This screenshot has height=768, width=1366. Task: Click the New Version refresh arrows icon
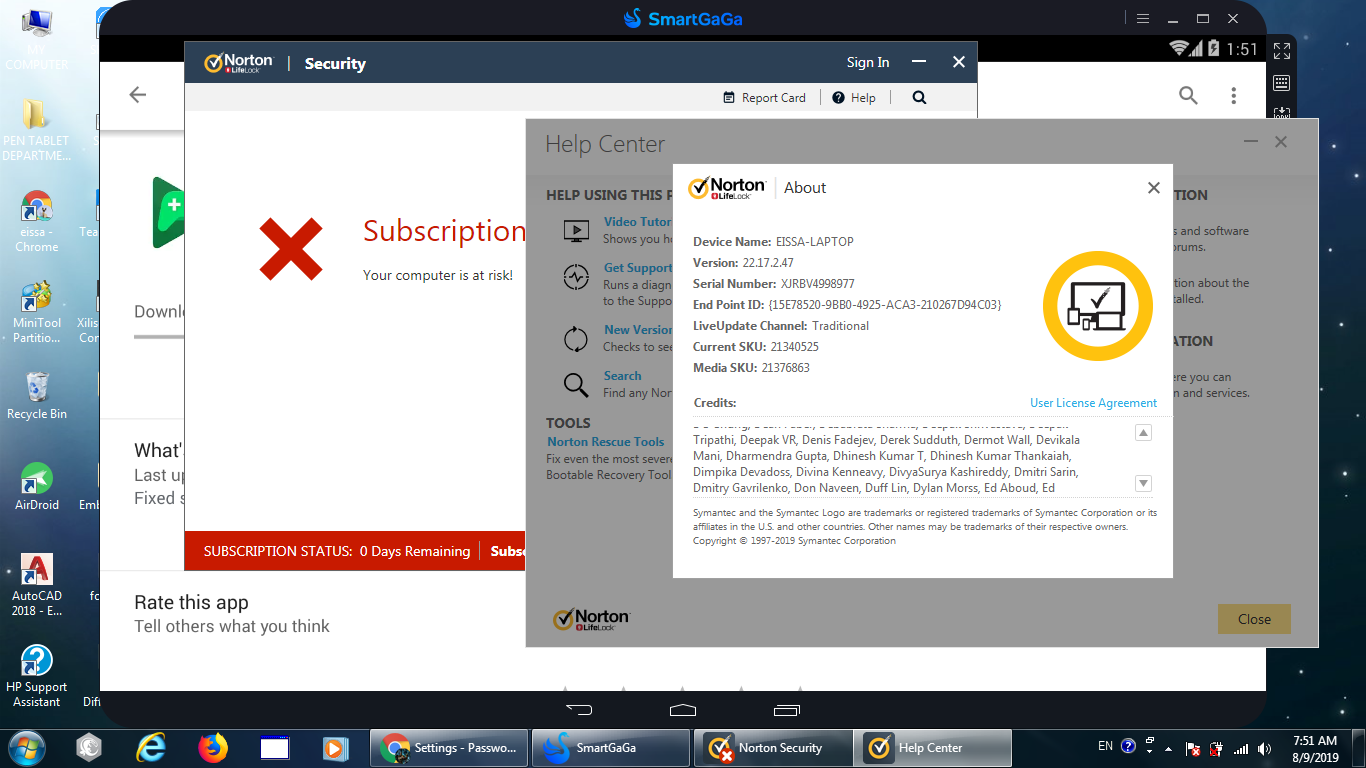coord(576,339)
